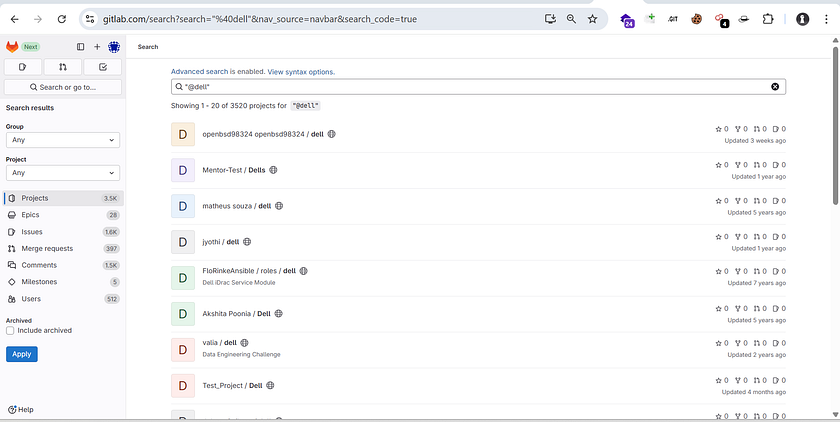Open the Mentor-Test / Dells project
The width and height of the screenshot is (840, 422).
pos(234,170)
